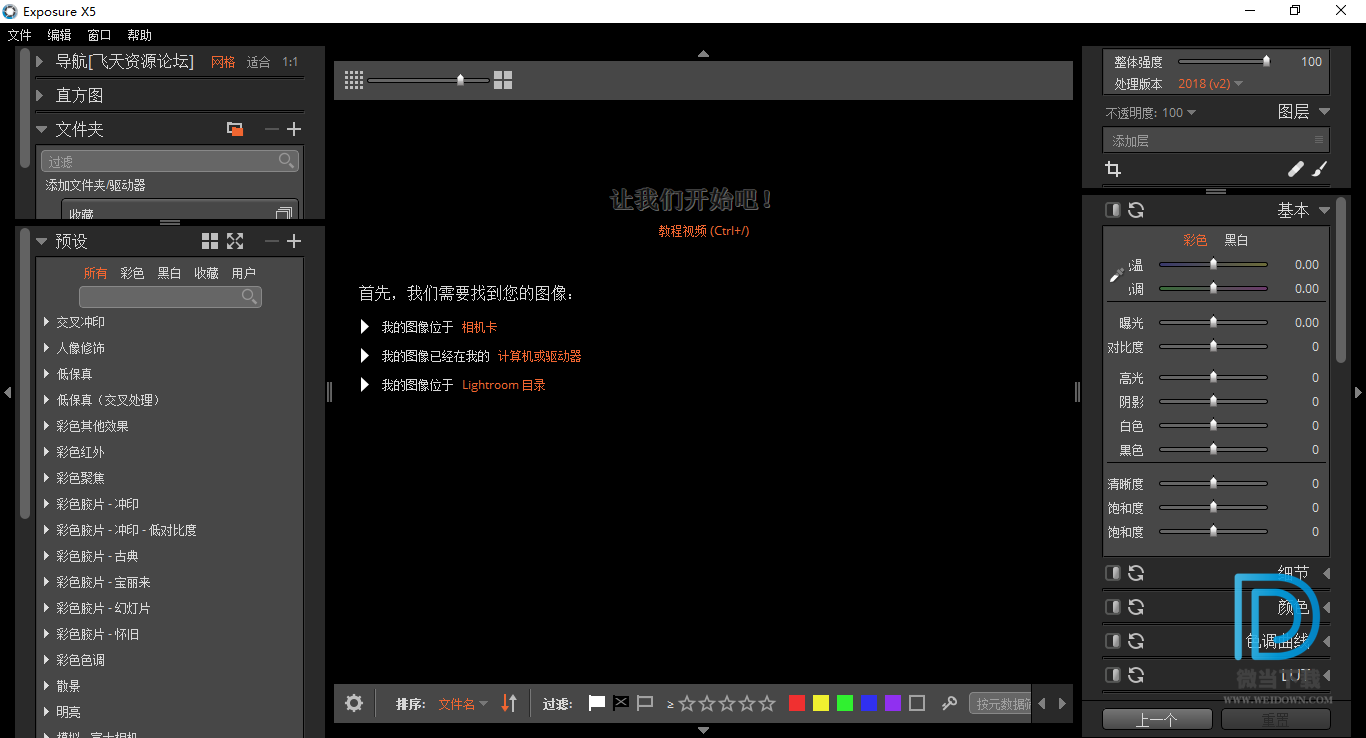Filter by no color label square
This screenshot has width=1366, height=738.
pos(917,703)
